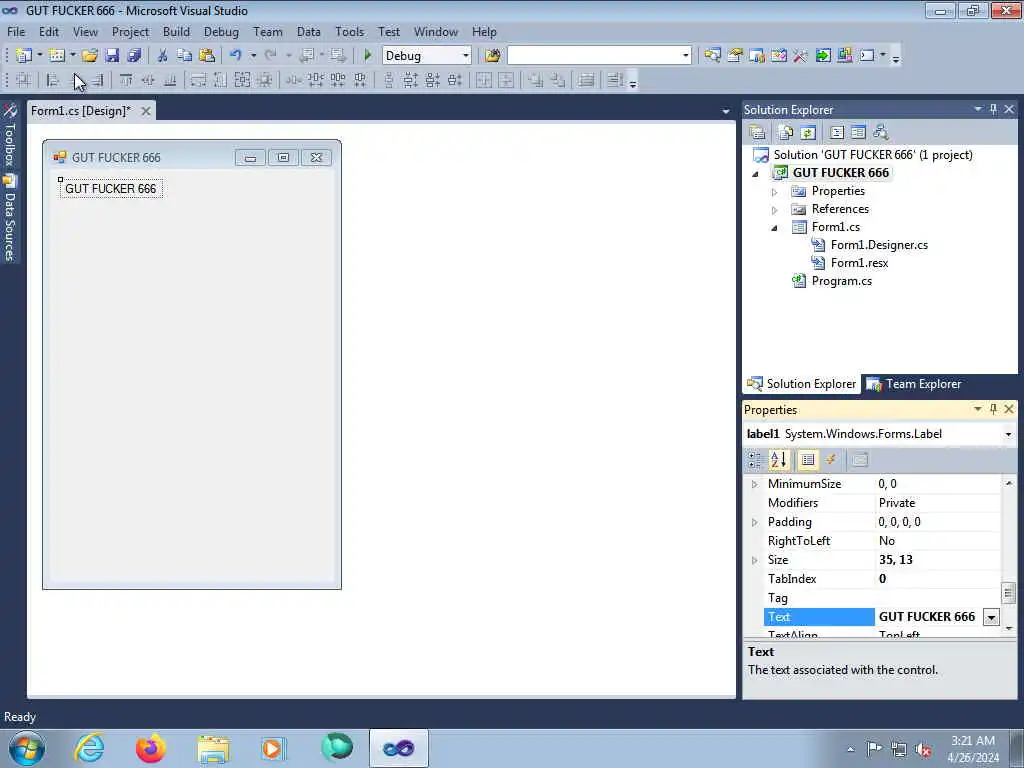The width and height of the screenshot is (1024, 768).
Task: Toggle auto-hide pin on Solution Explorer
Action: click(x=993, y=109)
